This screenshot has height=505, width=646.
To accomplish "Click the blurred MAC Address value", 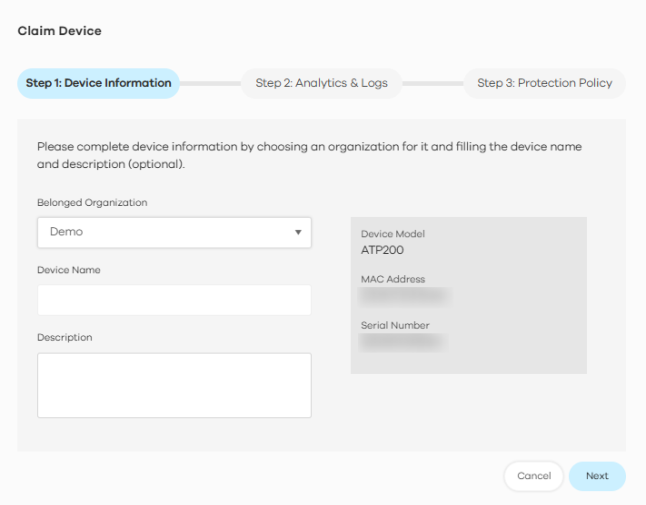I will coord(404,296).
